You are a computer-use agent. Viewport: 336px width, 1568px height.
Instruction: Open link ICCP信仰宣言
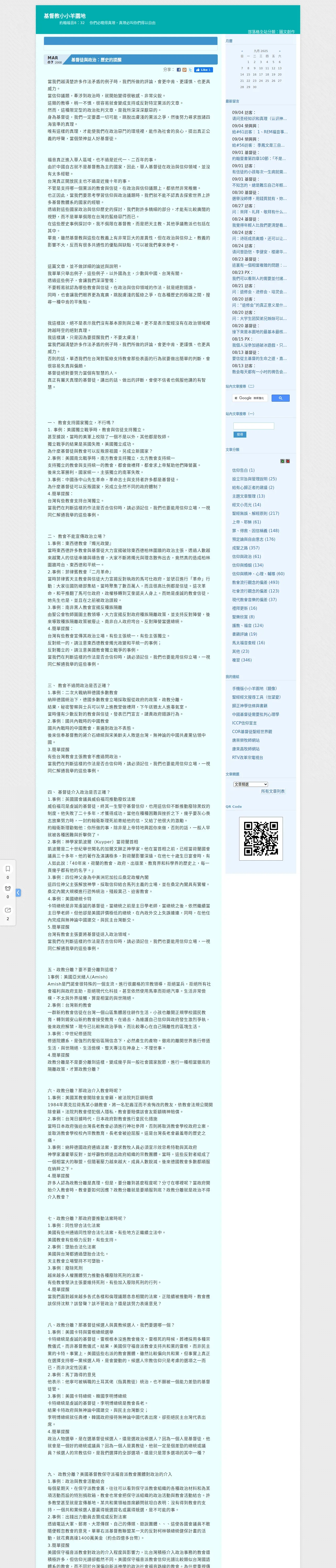(x=244, y=723)
